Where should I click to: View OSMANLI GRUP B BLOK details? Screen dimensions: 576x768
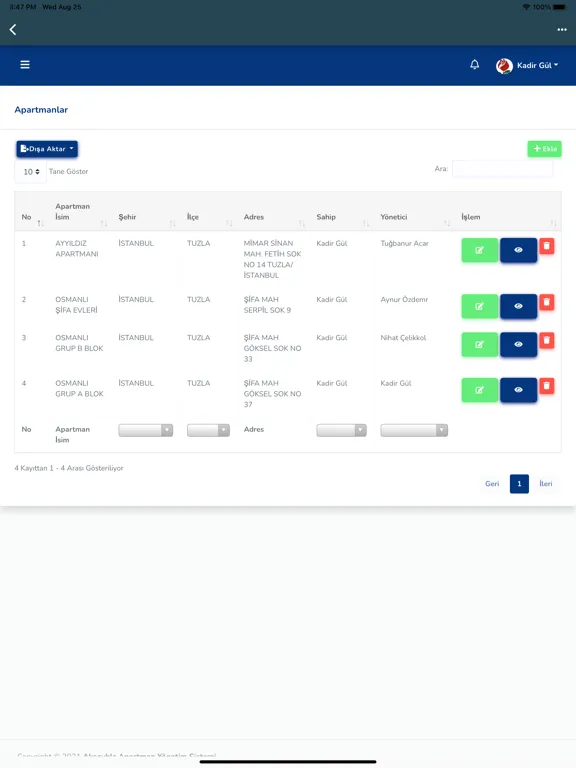(x=518, y=345)
